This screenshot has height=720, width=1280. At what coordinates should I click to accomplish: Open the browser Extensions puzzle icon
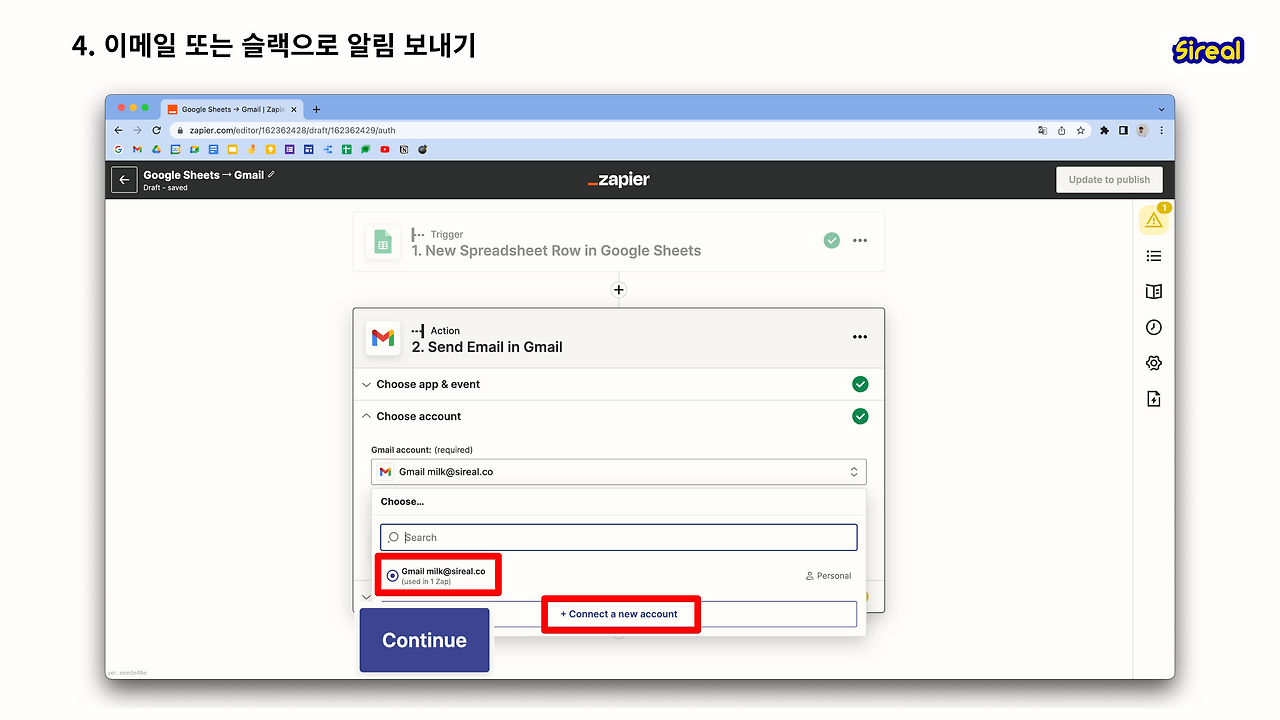(1104, 130)
